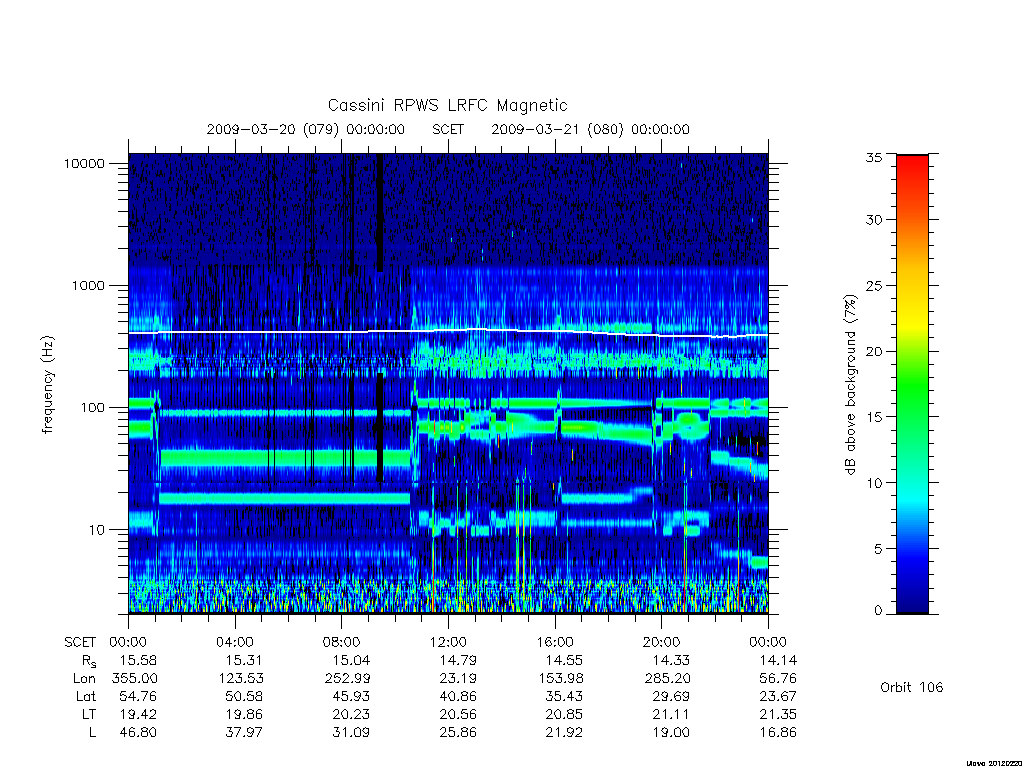Click the 1000 frequency tick label

tap(88, 285)
